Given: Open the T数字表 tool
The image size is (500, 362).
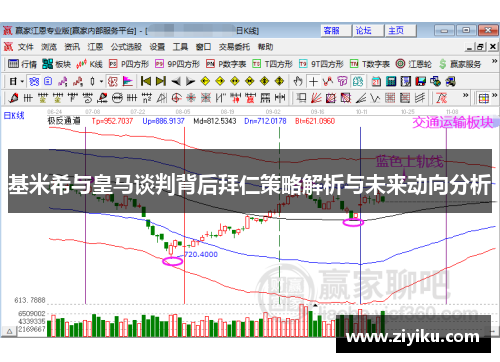Looking at the screenshot, I should tap(370, 64).
